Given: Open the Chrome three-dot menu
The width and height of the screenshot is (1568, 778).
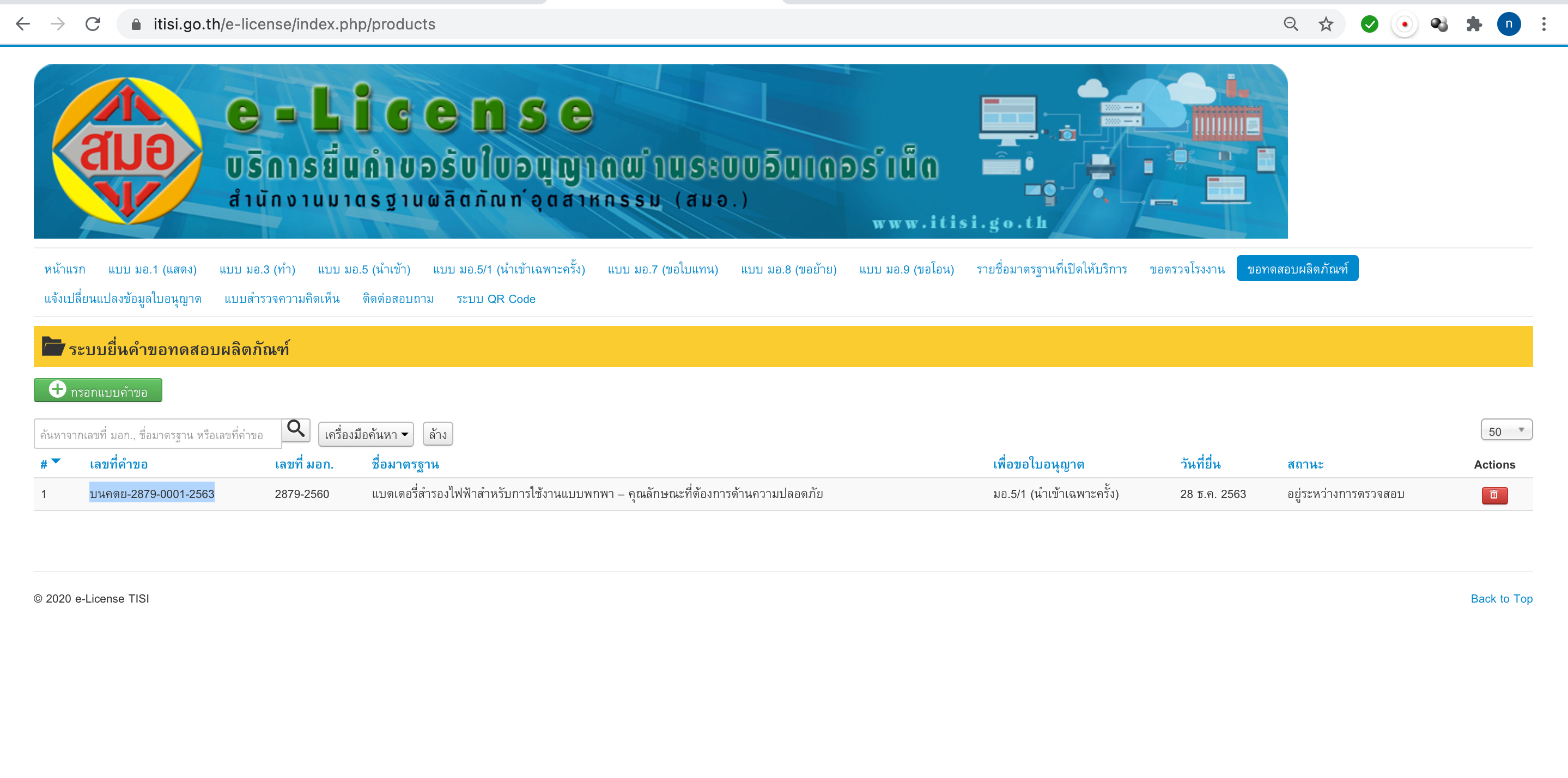Looking at the screenshot, I should [x=1543, y=25].
